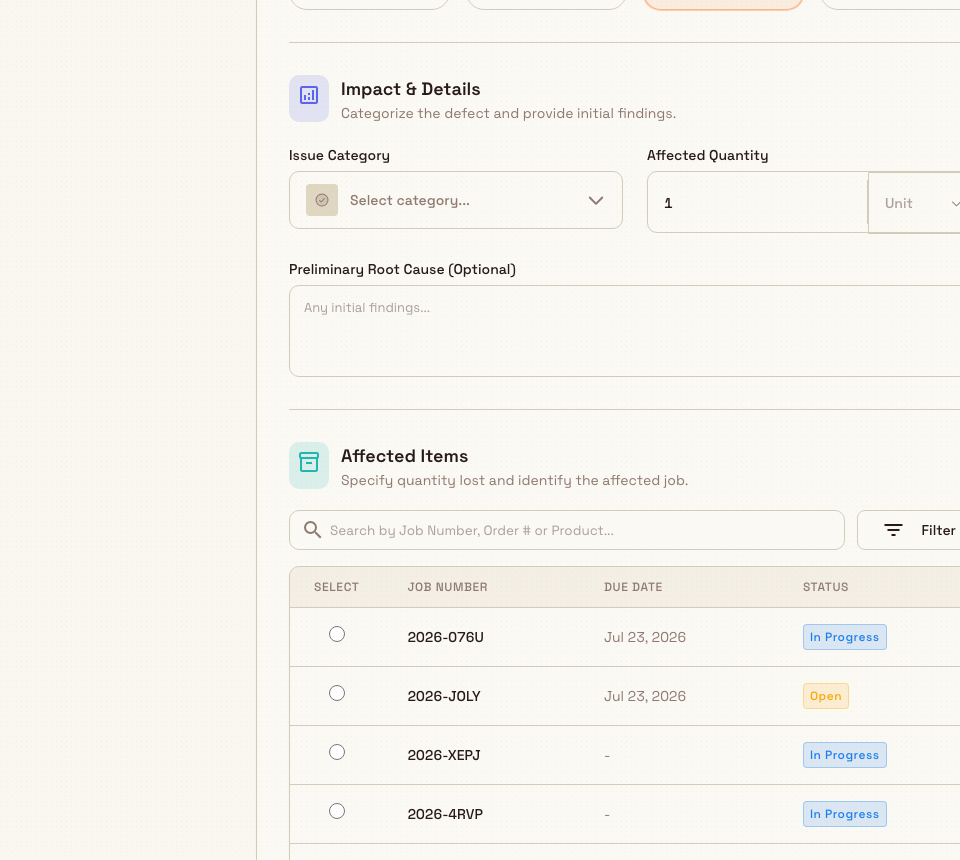Screen dimensions: 960x860
Task: Click the SELECT column header
Action: tap(336, 587)
